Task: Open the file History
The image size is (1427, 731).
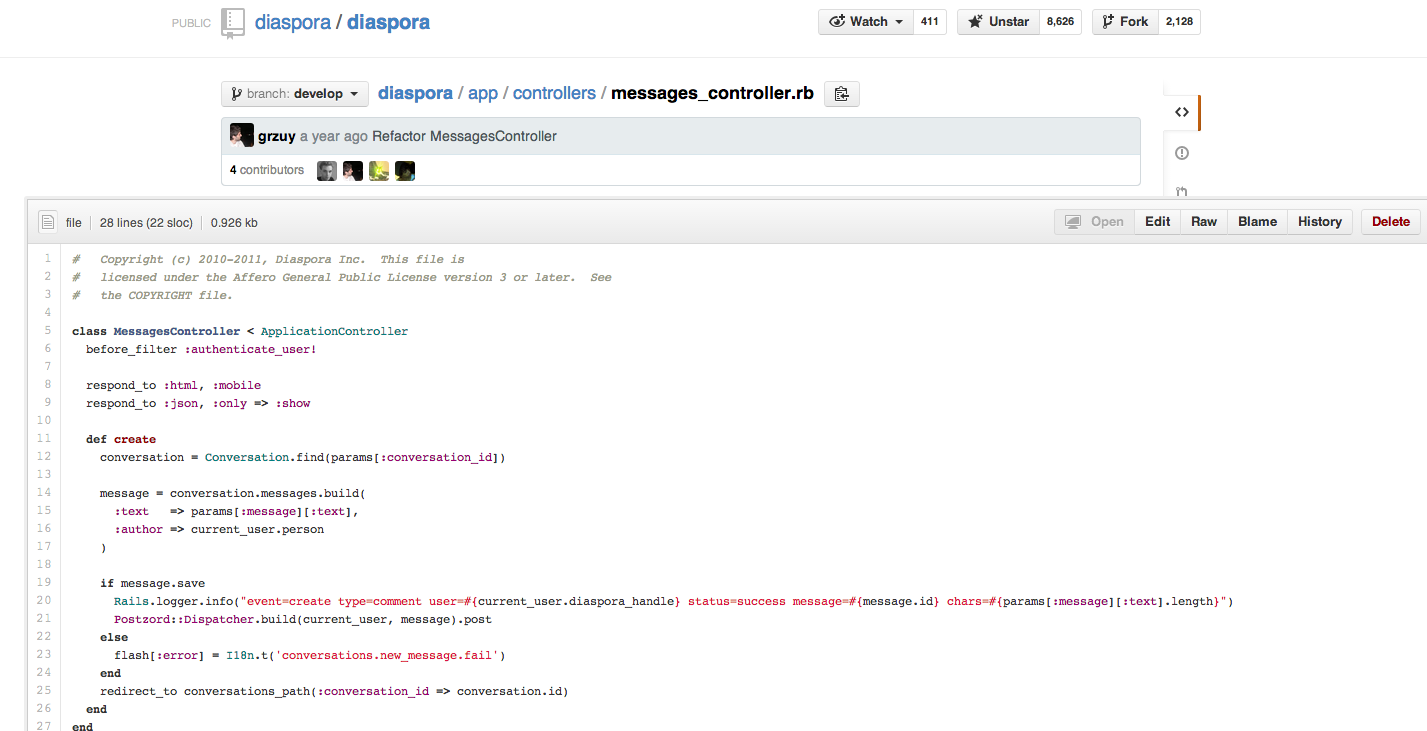Action: [x=1320, y=222]
